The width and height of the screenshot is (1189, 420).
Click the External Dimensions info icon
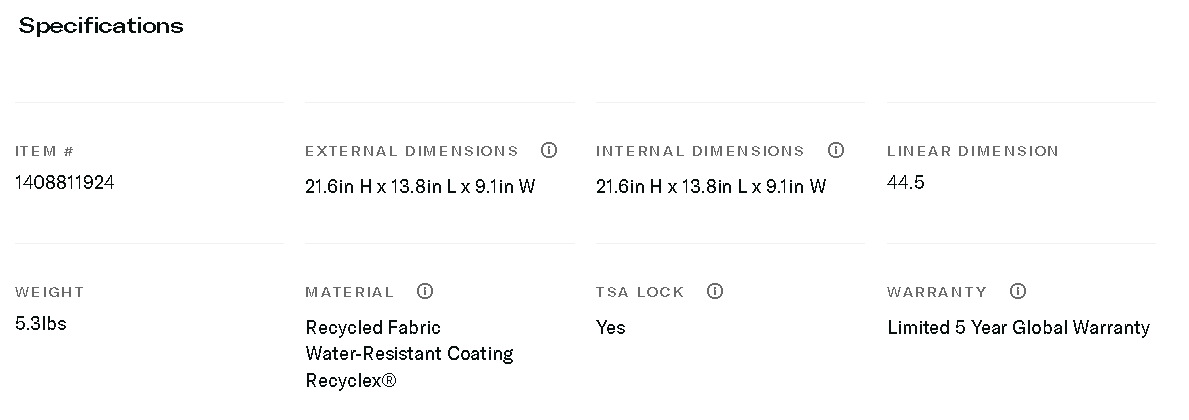(548, 150)
